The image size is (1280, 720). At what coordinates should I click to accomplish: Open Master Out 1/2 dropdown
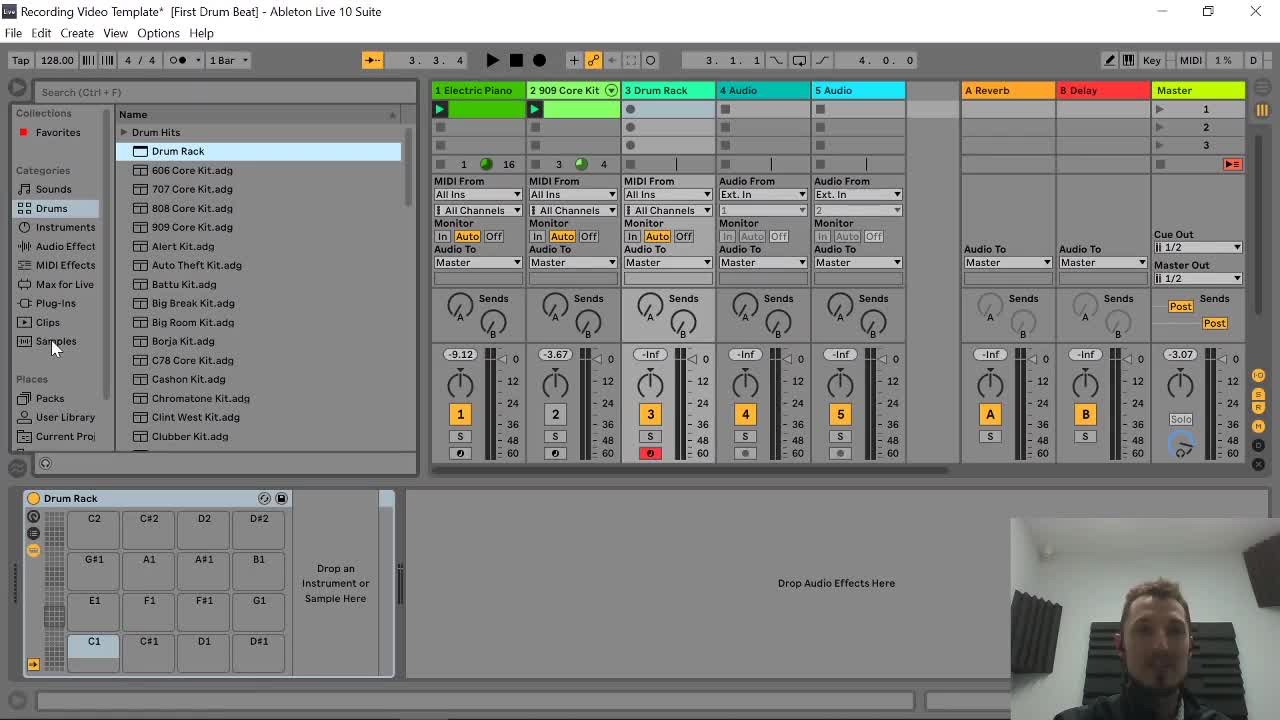point(1198,278)
